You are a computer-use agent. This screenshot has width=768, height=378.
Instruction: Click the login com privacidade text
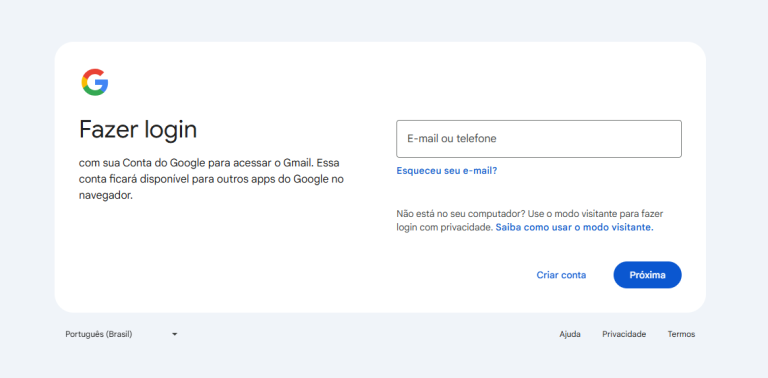444,228
